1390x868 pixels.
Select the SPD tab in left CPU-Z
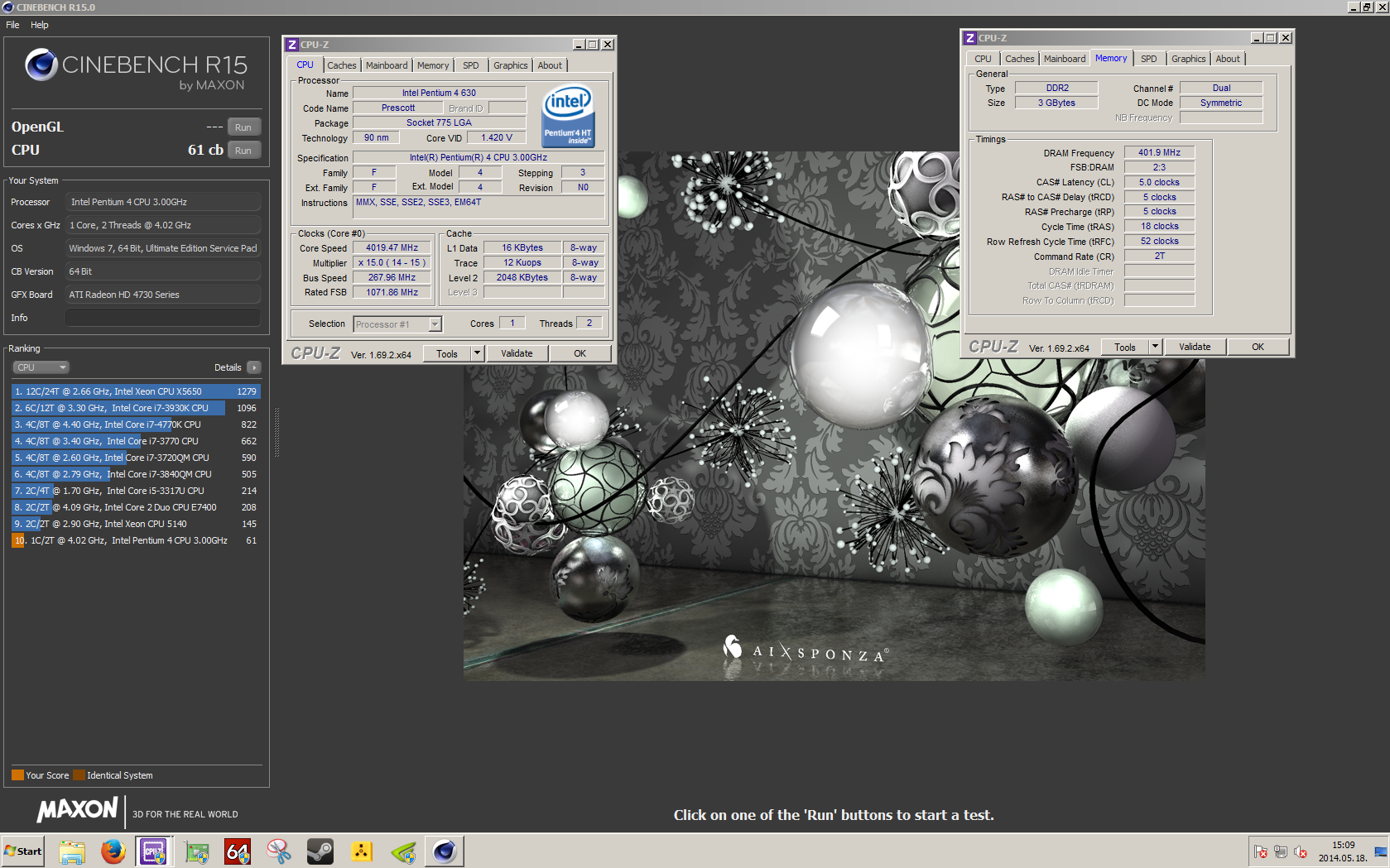tap(471, 65)
